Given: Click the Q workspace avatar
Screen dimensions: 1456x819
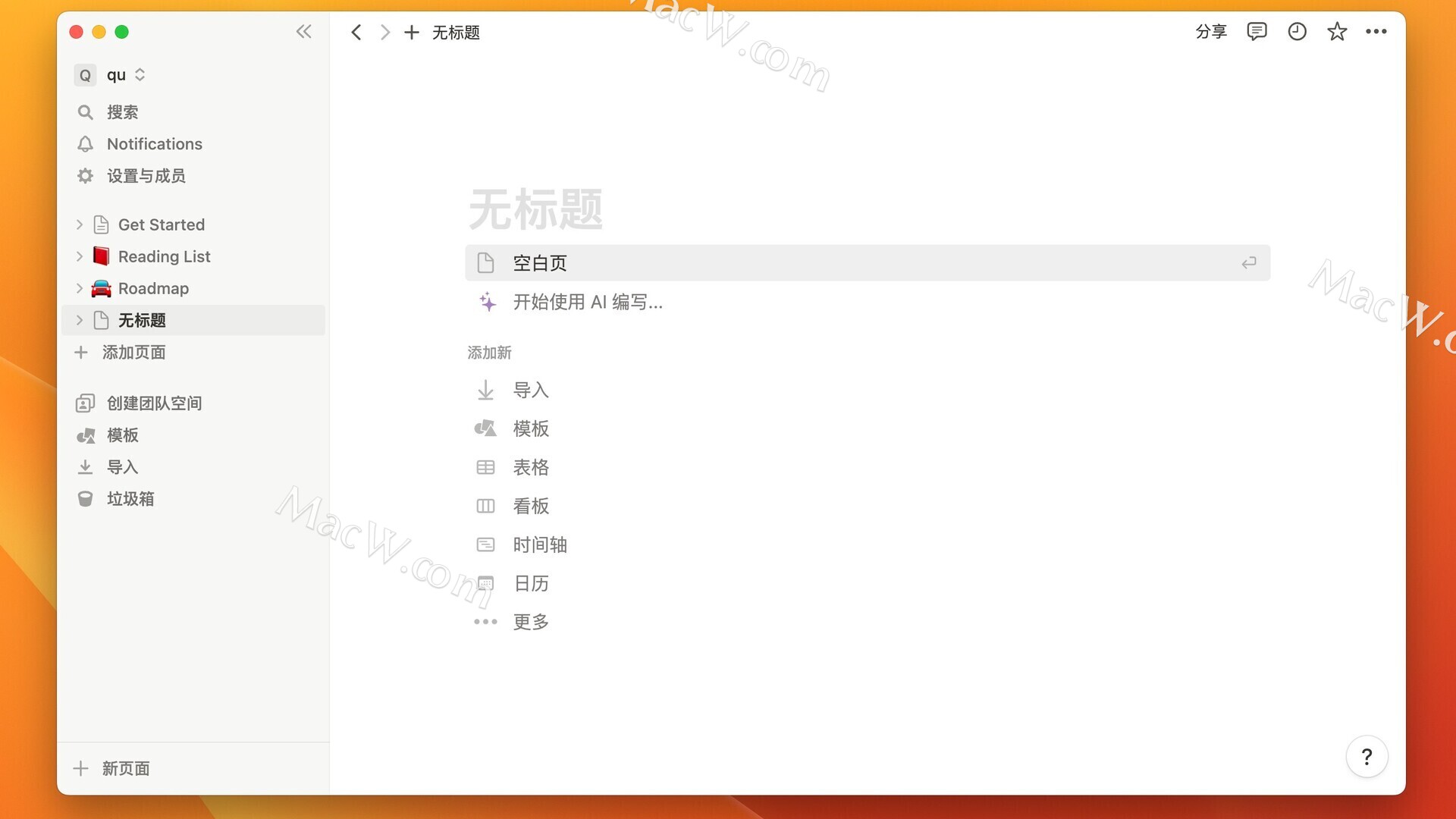Looking at the screenshot, I should coord(85,75).
